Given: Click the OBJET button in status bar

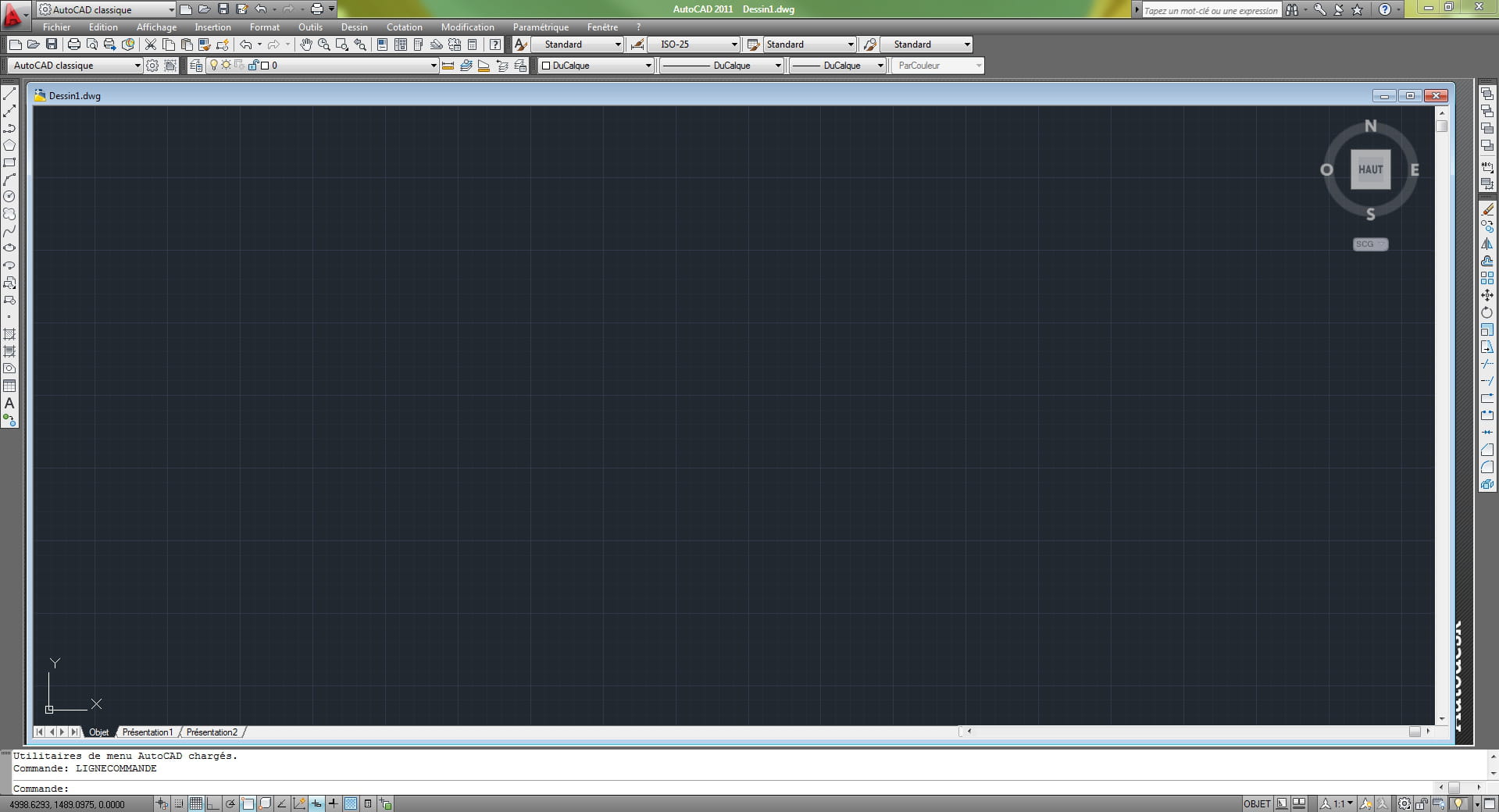Looking at the screenshot, I should coord(1257,803).
